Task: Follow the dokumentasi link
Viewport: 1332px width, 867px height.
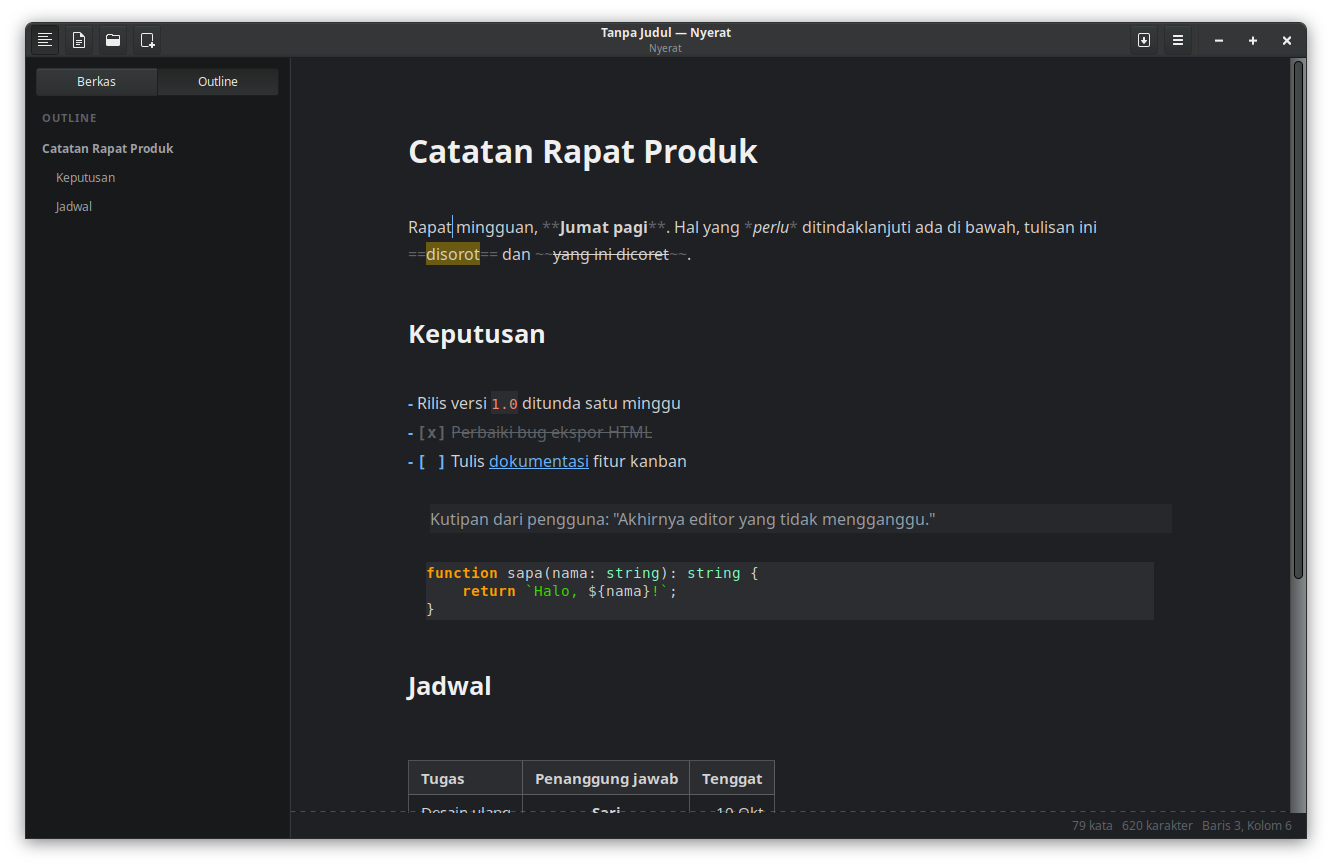Action: (539, 462)
